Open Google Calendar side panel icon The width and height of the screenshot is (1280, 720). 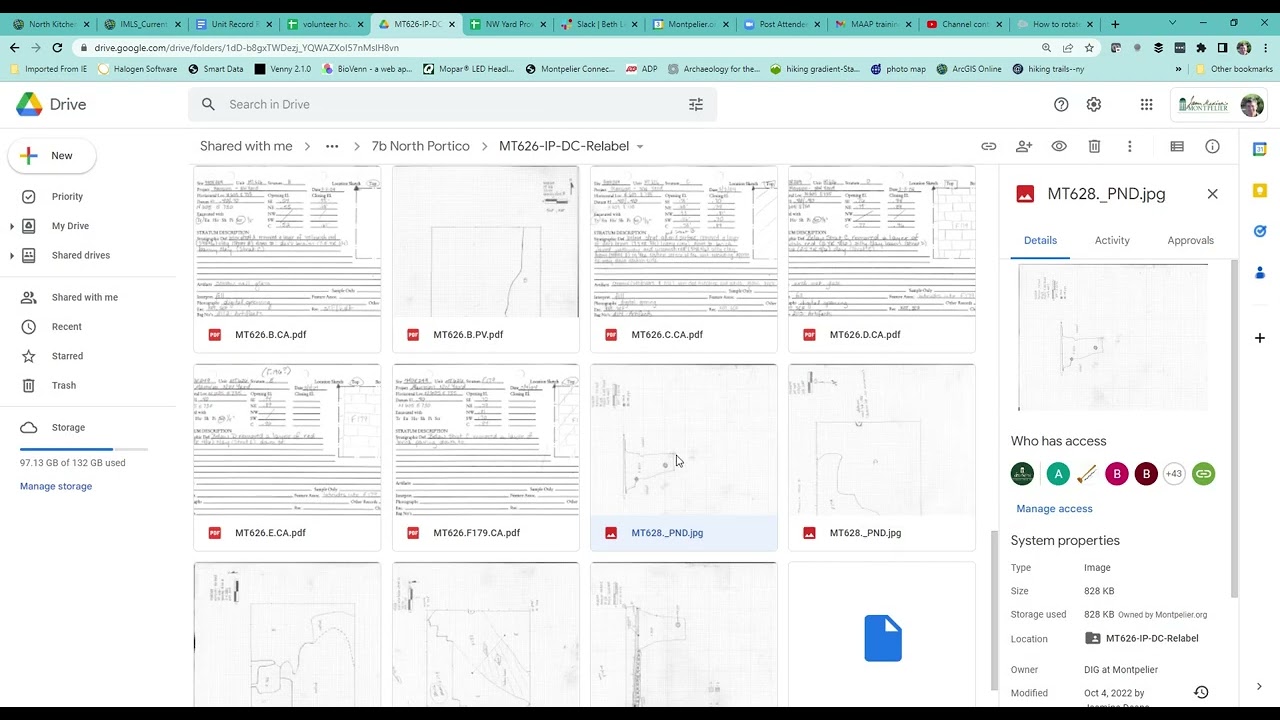pyautogui.click(x=1260, y=149)
